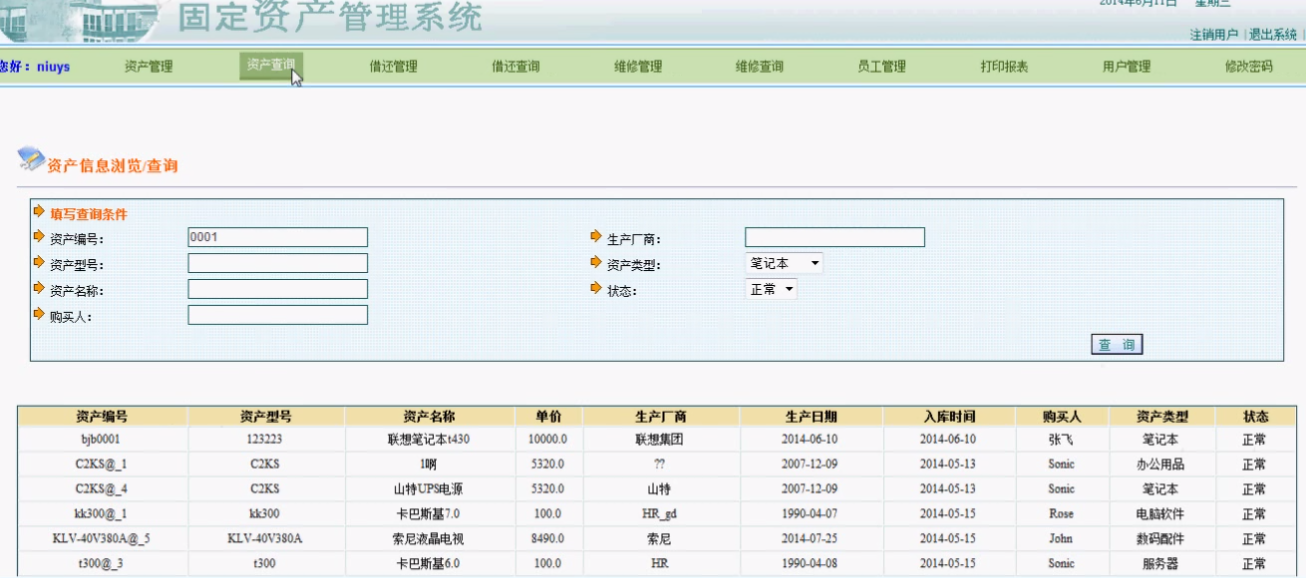The width and height of the screenshot is (1306, 578).
Task: Click the 退出系统 link
Action: point(1273,35)
